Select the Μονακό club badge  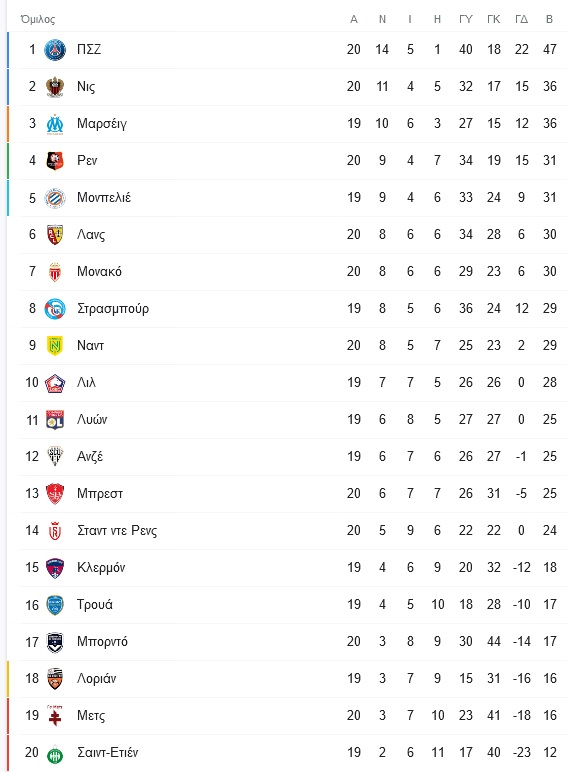[55, 272]
